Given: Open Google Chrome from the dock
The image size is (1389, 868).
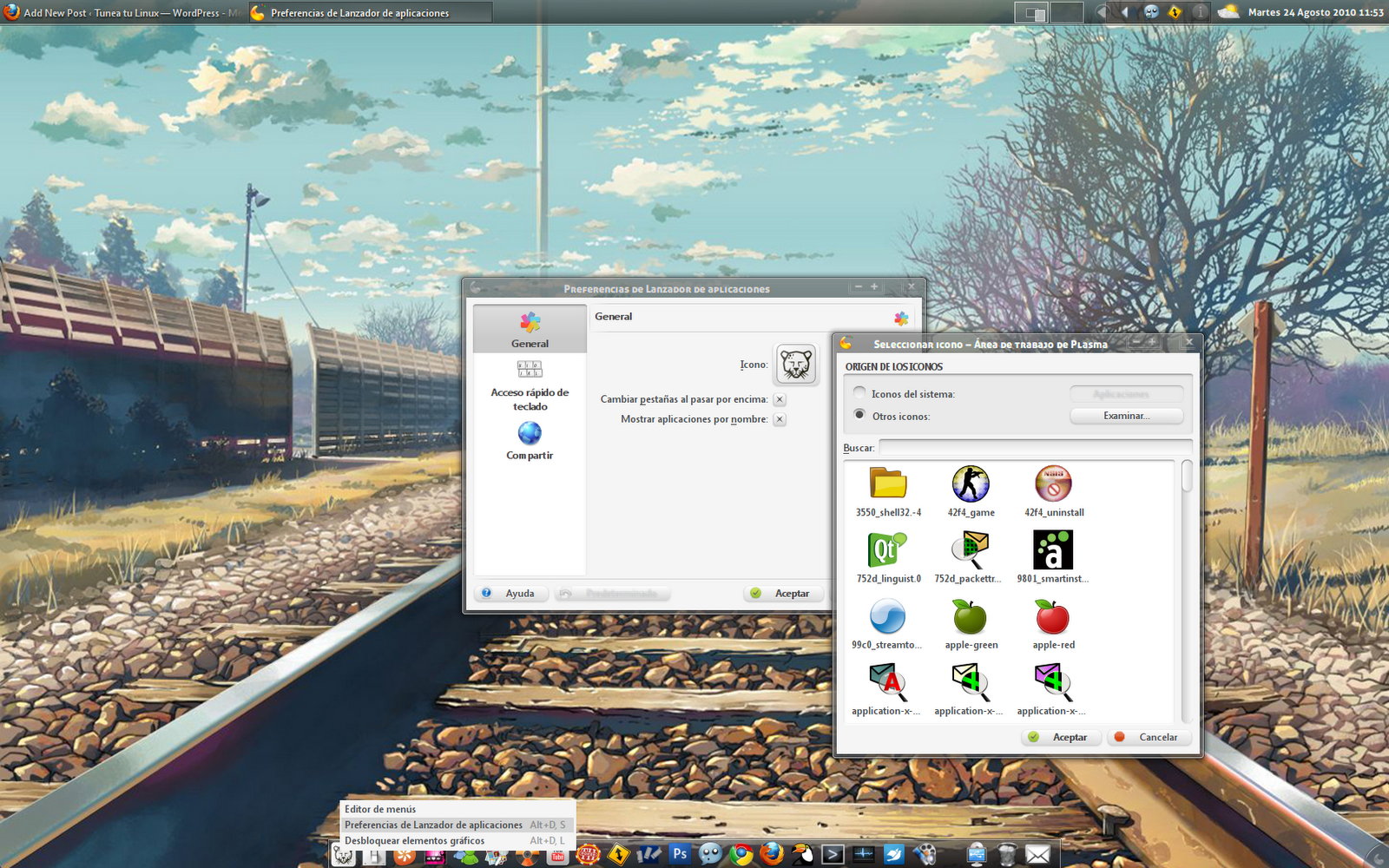Looking at the screenshot, I should (x=740, y=854).
